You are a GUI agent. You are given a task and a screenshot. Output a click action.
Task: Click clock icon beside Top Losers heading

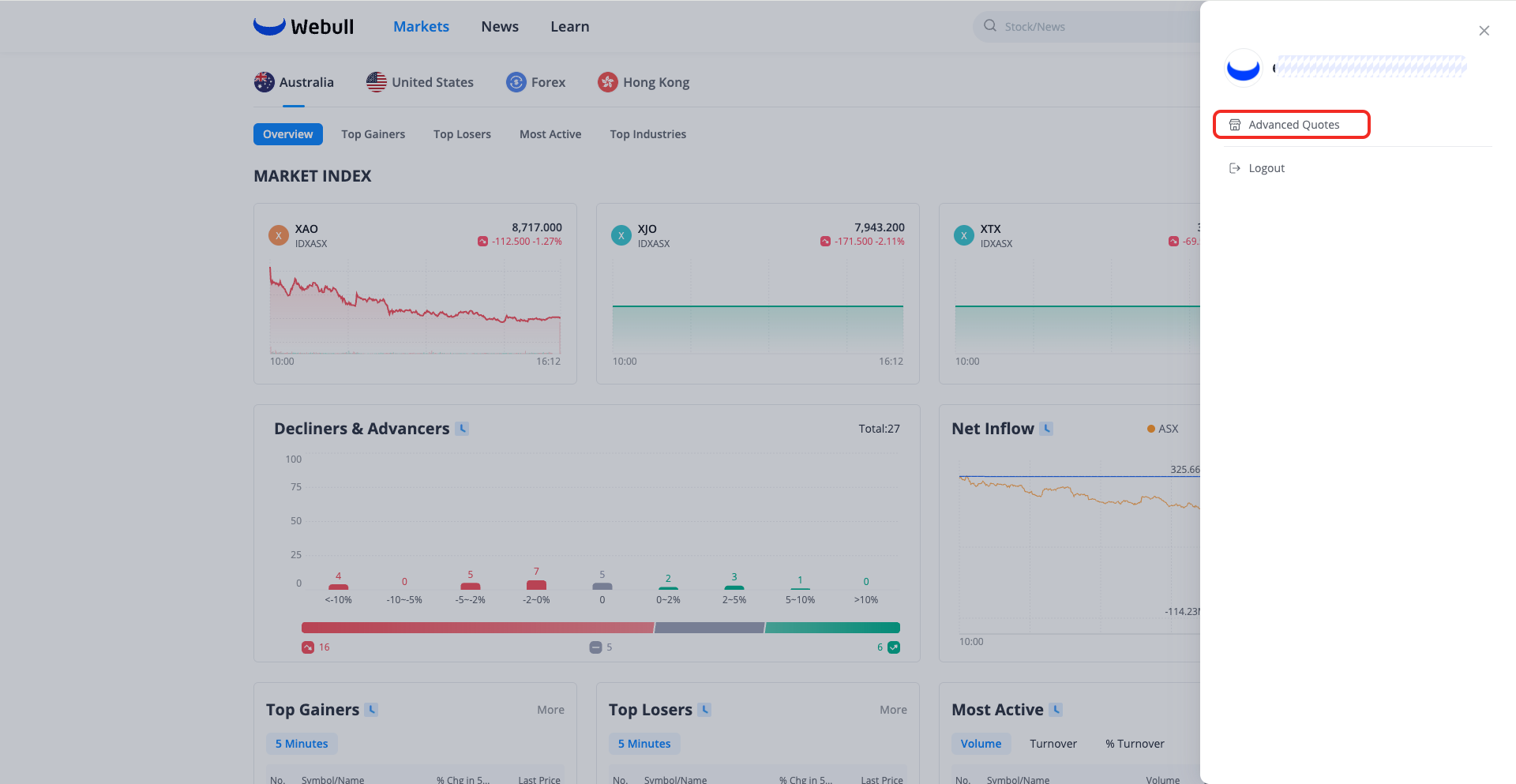705,710
